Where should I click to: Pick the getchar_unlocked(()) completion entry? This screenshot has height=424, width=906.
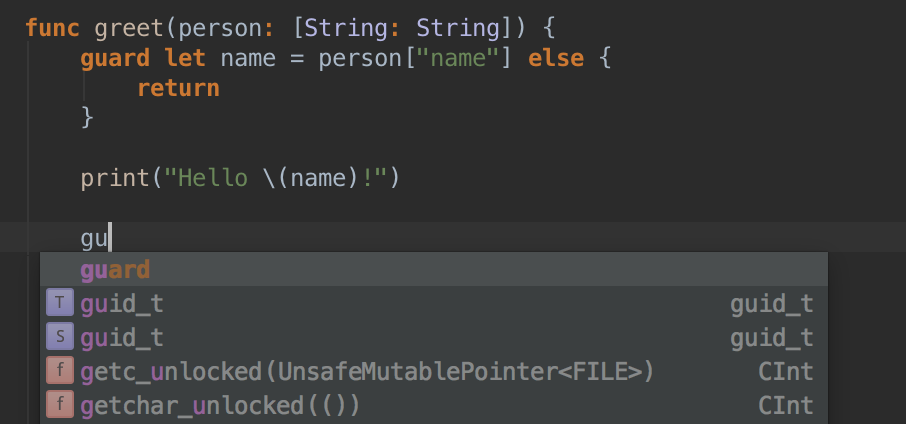point(433,406)
